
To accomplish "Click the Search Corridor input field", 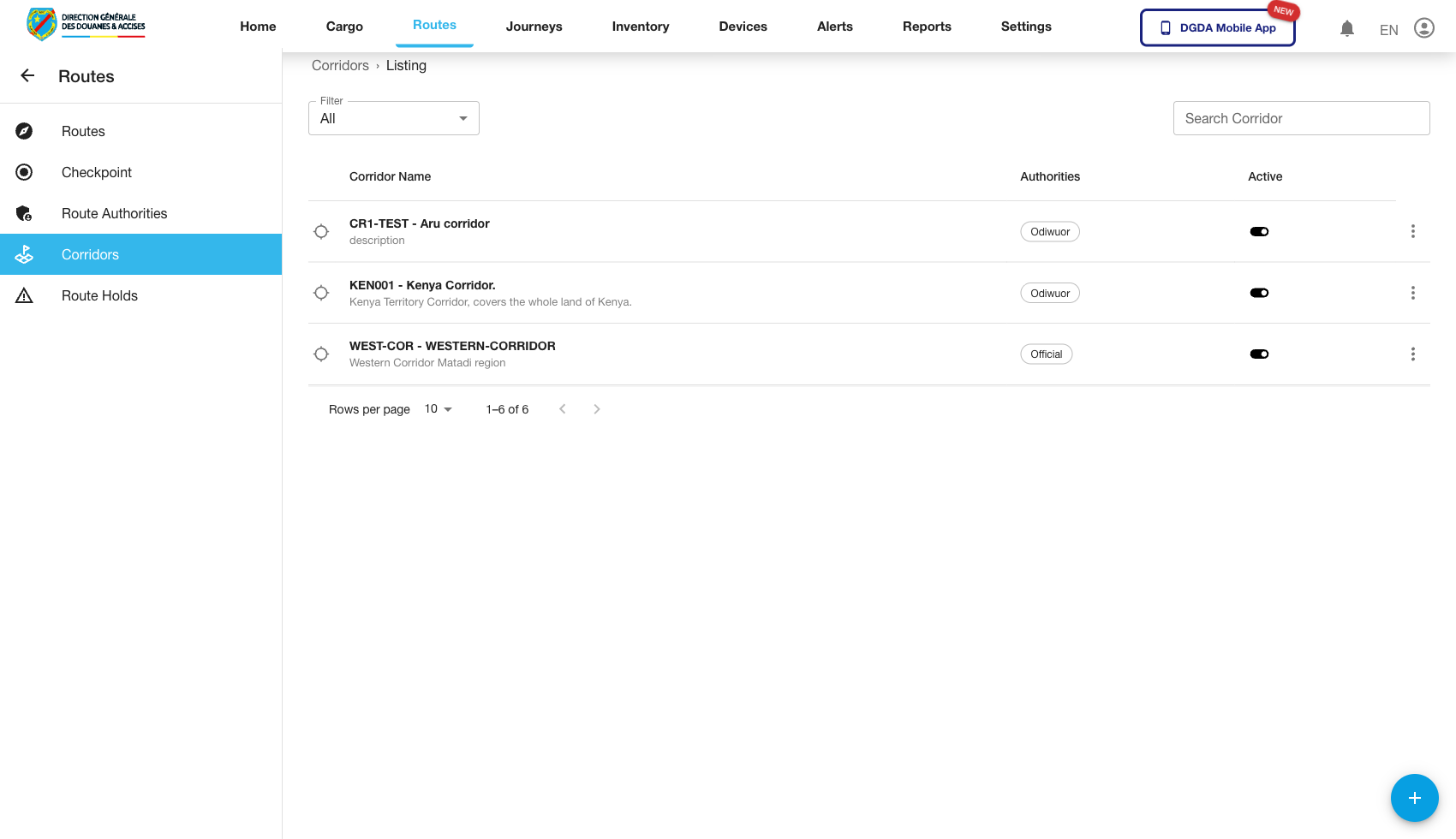I will click(x=1301, y=119).
